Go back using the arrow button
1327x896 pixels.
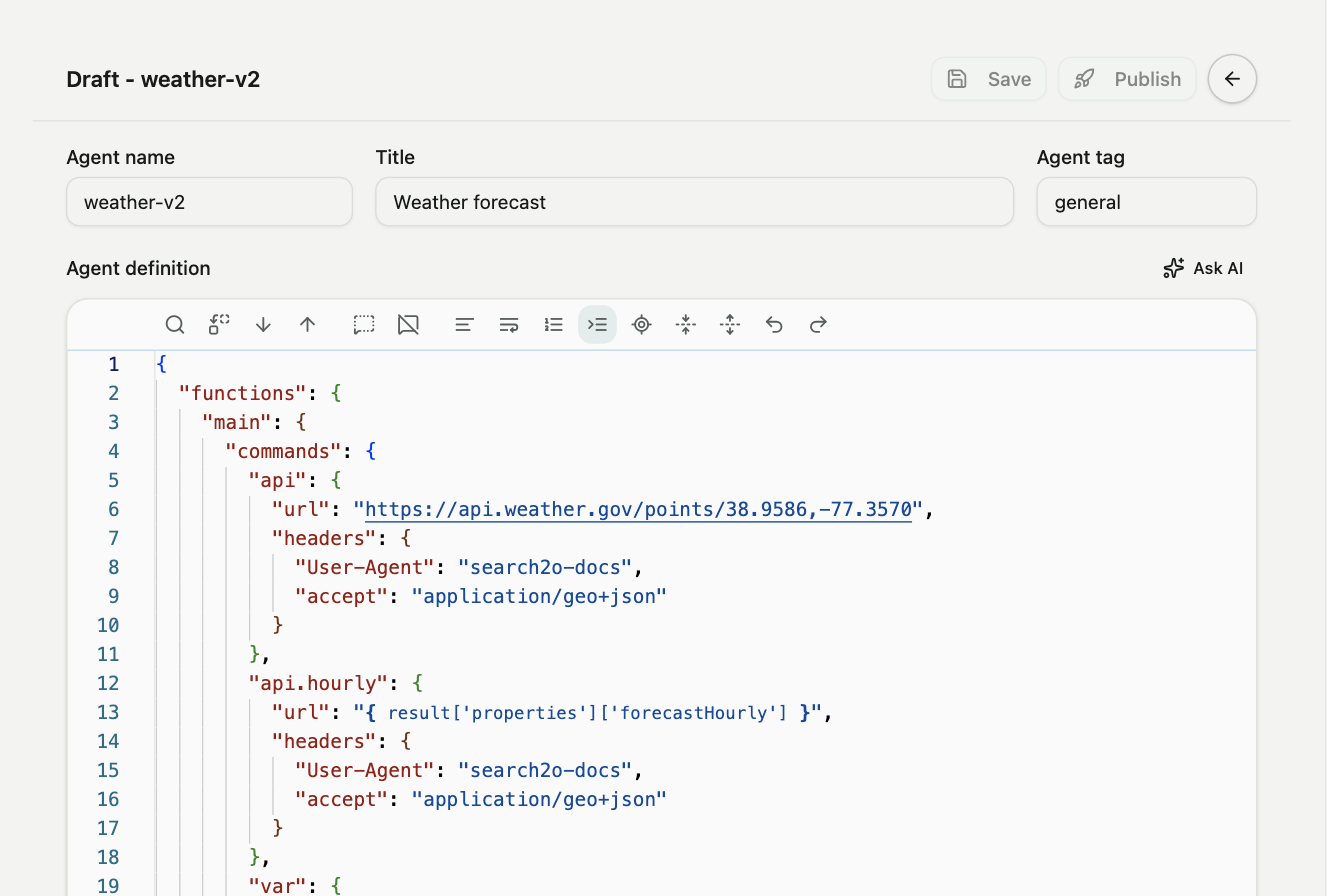tap(1232, 79)
